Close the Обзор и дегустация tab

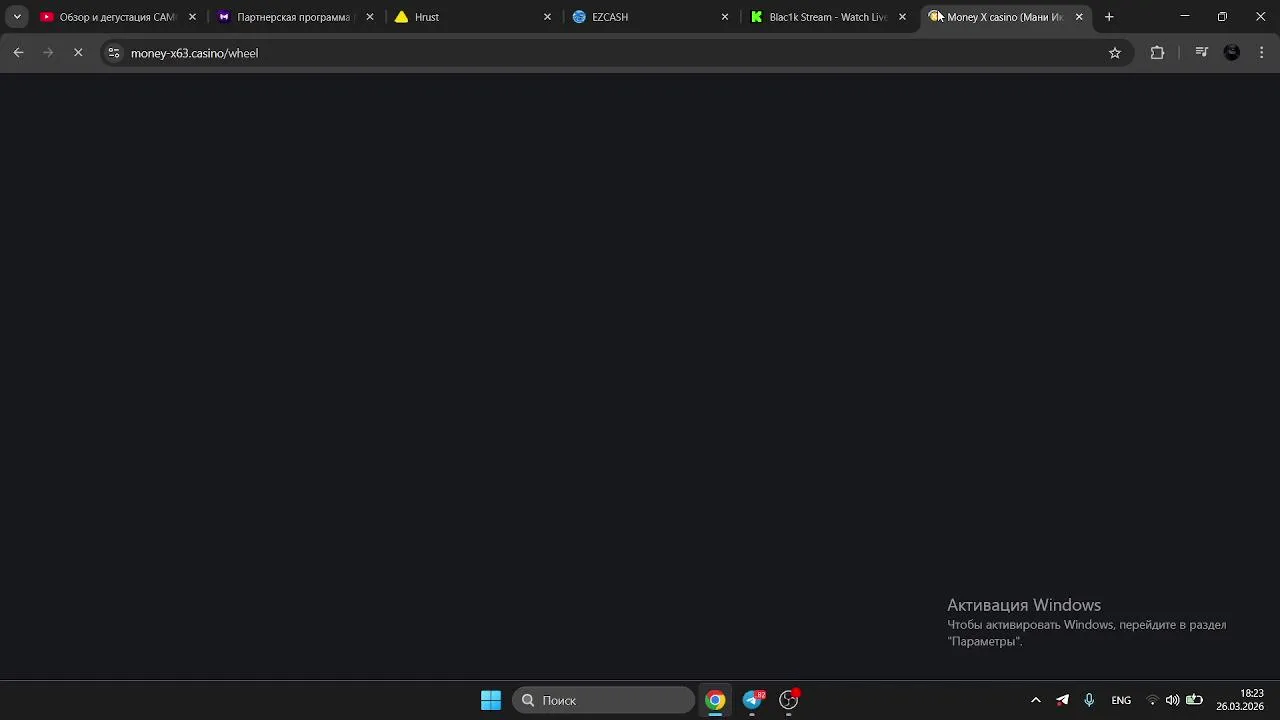192,17
